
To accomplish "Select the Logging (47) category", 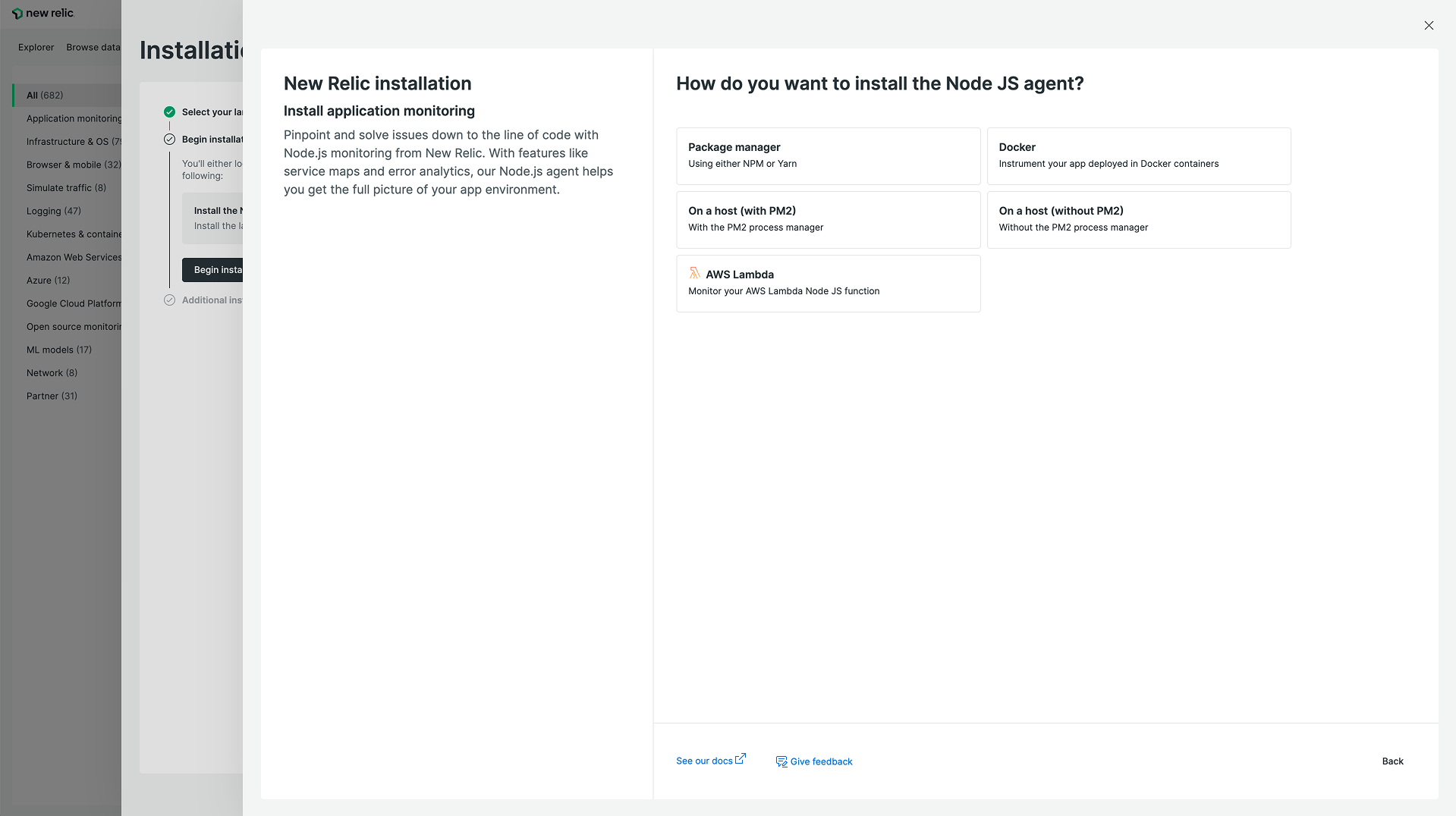I will [53, 211].
